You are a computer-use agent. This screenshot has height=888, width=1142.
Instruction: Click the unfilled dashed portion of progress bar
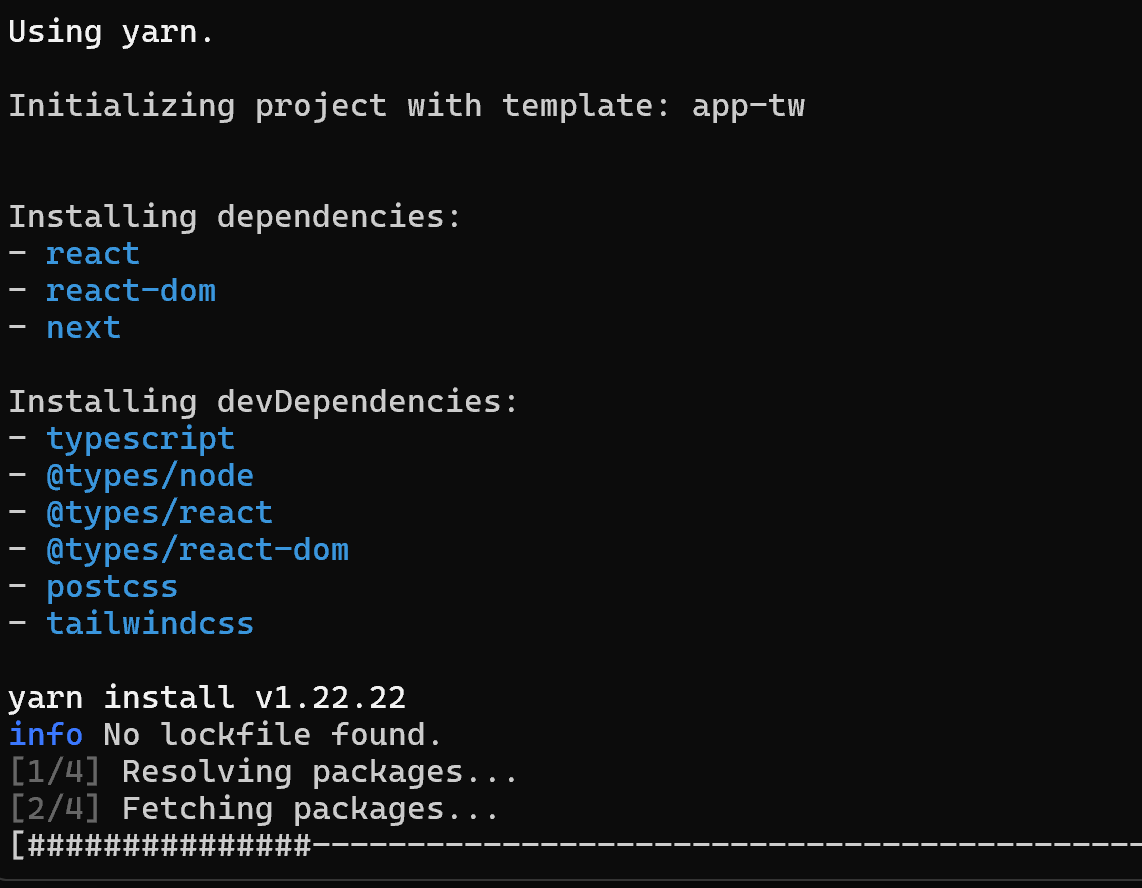coord(727,846)
